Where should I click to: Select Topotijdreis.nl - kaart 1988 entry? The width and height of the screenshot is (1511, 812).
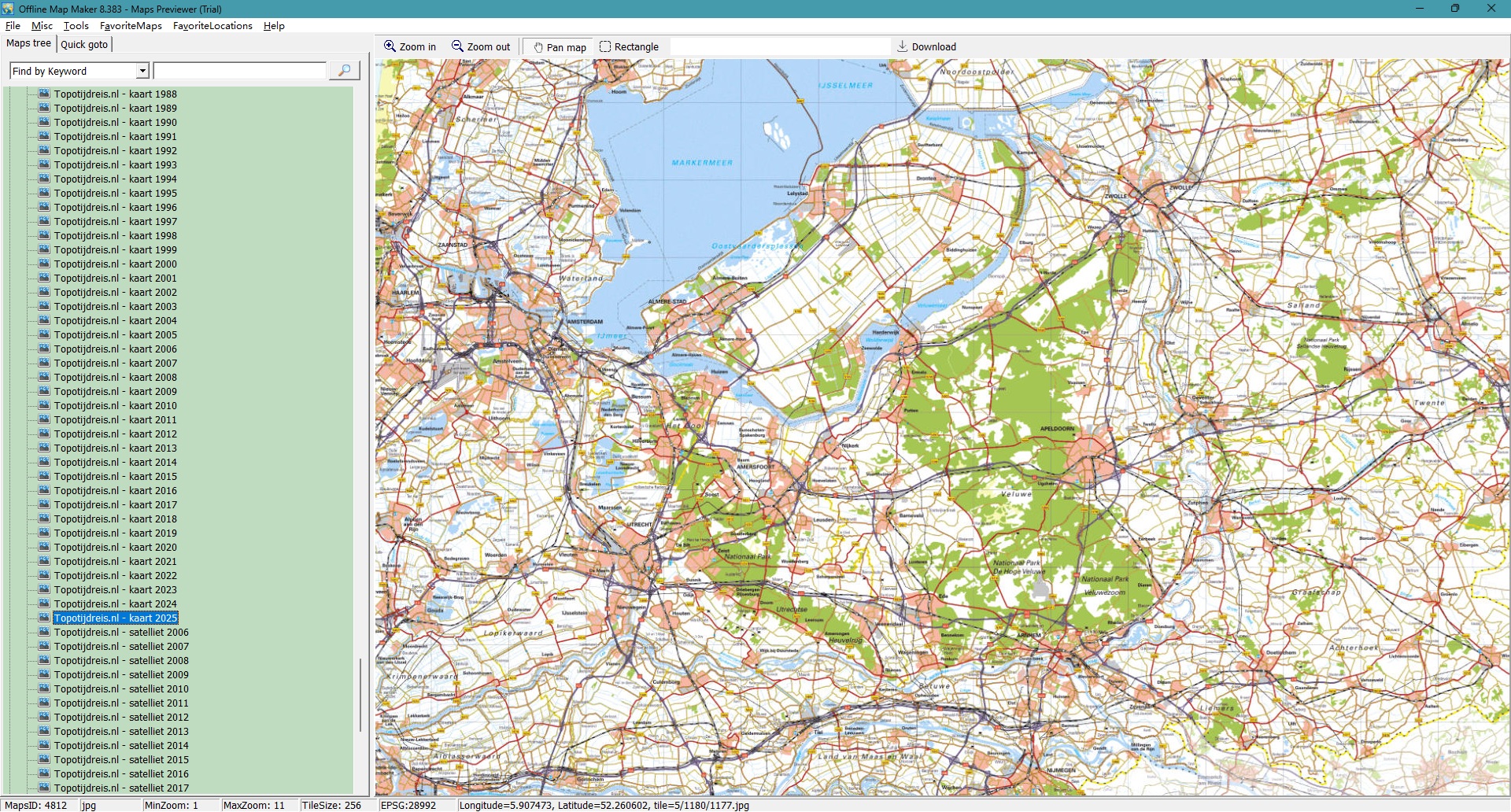click(x=115, y=94)
